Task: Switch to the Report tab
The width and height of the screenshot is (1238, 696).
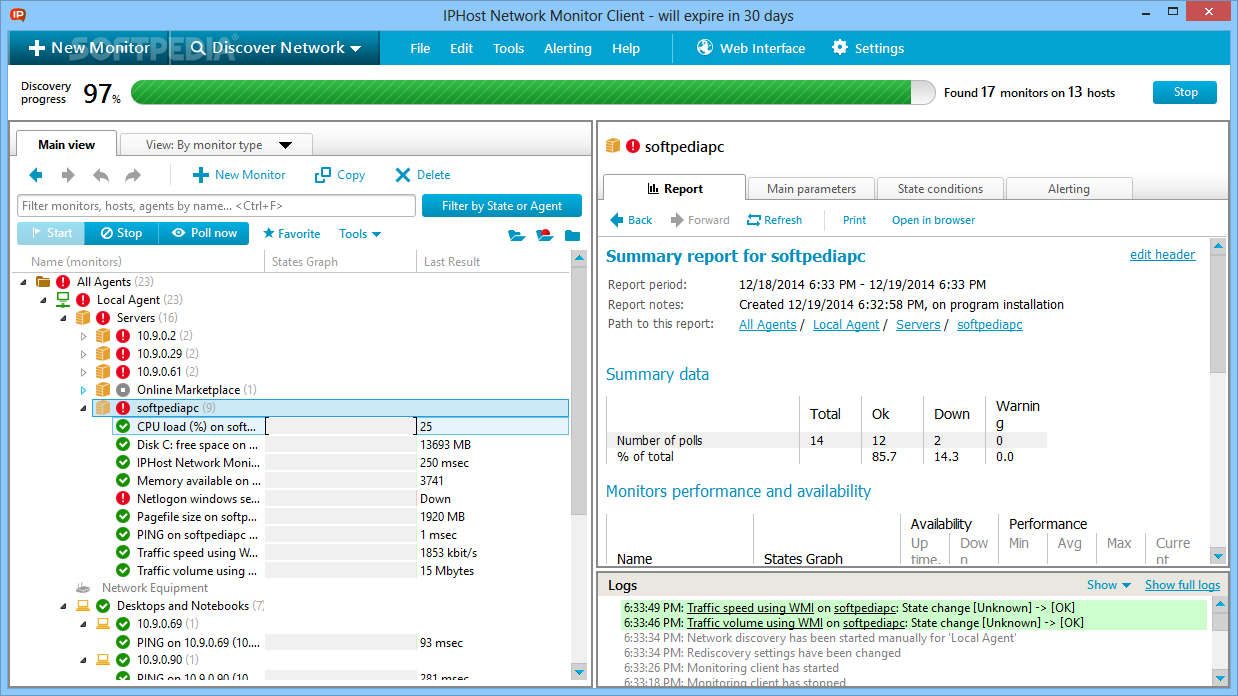Action: (x=674, y=188)
